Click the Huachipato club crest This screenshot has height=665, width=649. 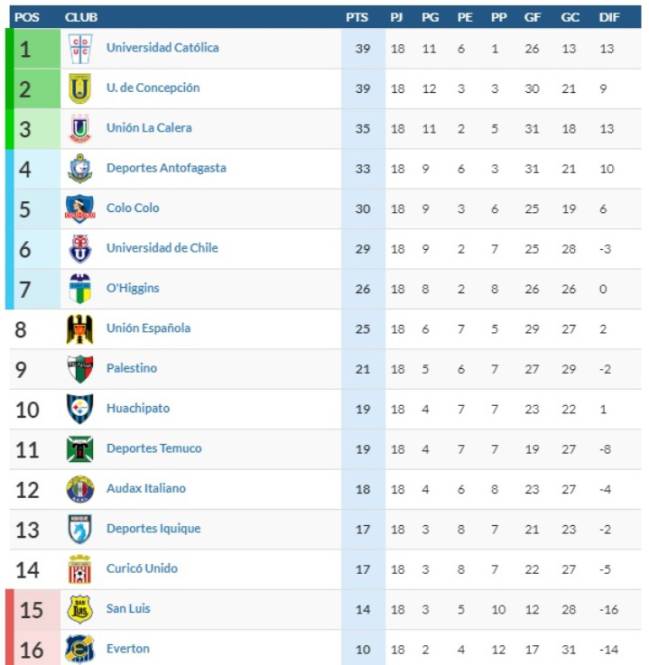pos(80,409)
